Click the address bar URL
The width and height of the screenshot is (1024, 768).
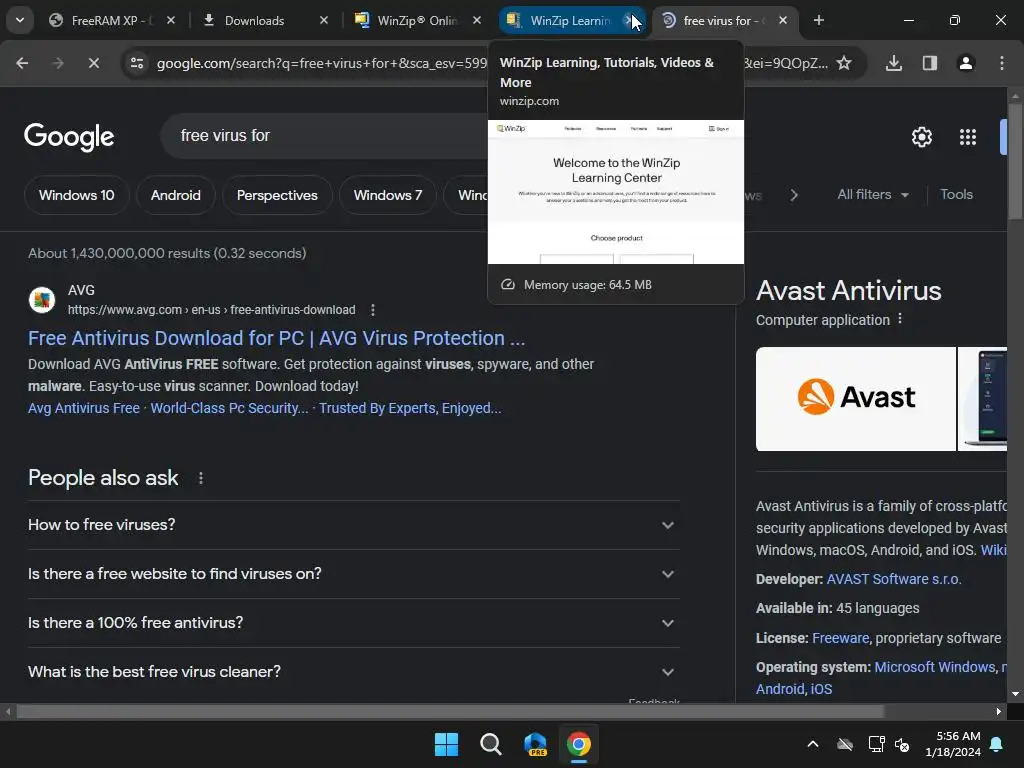click(x=321, y=63)
